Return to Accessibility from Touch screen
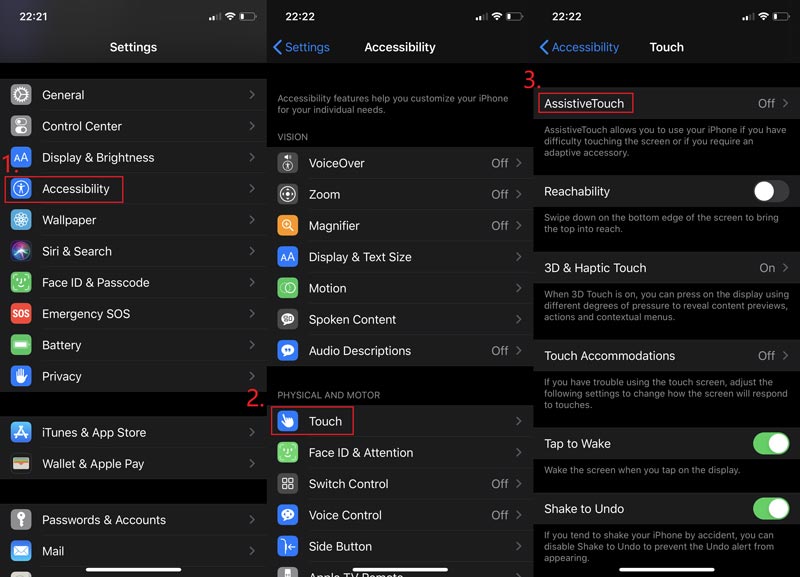This screenshot has height=577, width=800. [x=579, y=47]
